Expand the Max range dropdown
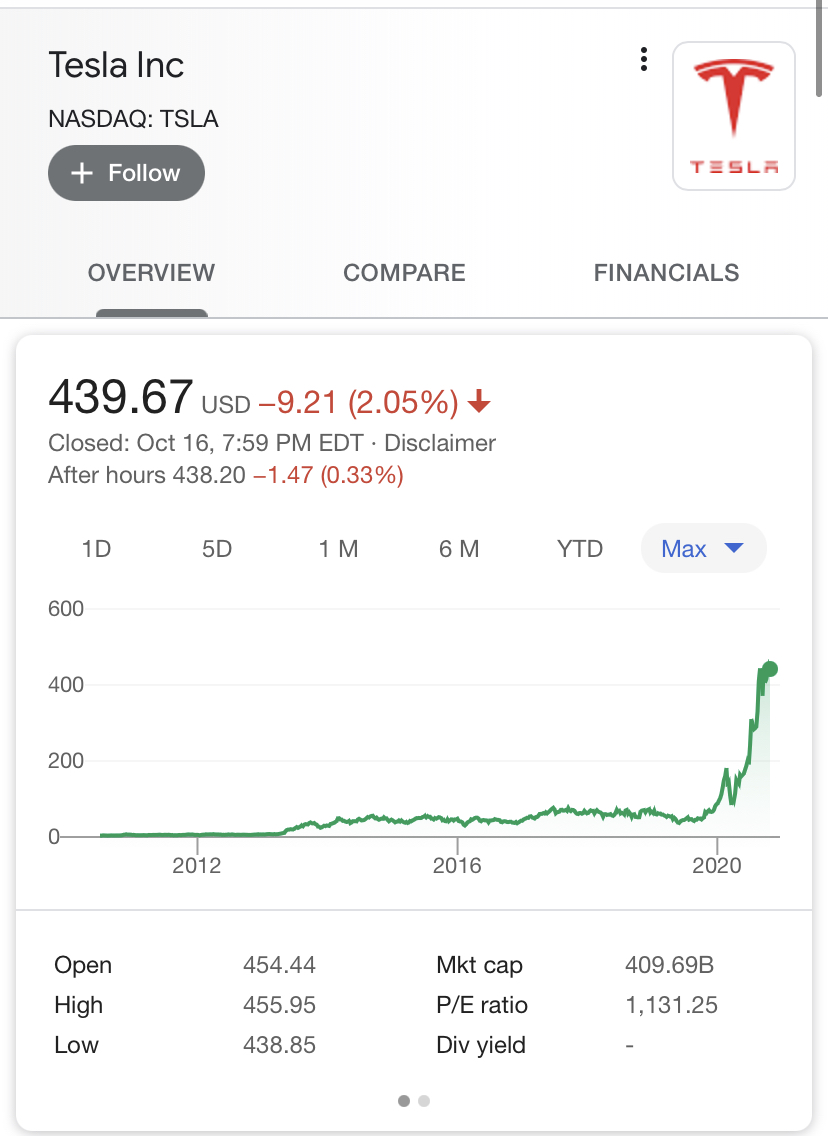Viewport: 828px width, 1136px height. pos(703,549)
